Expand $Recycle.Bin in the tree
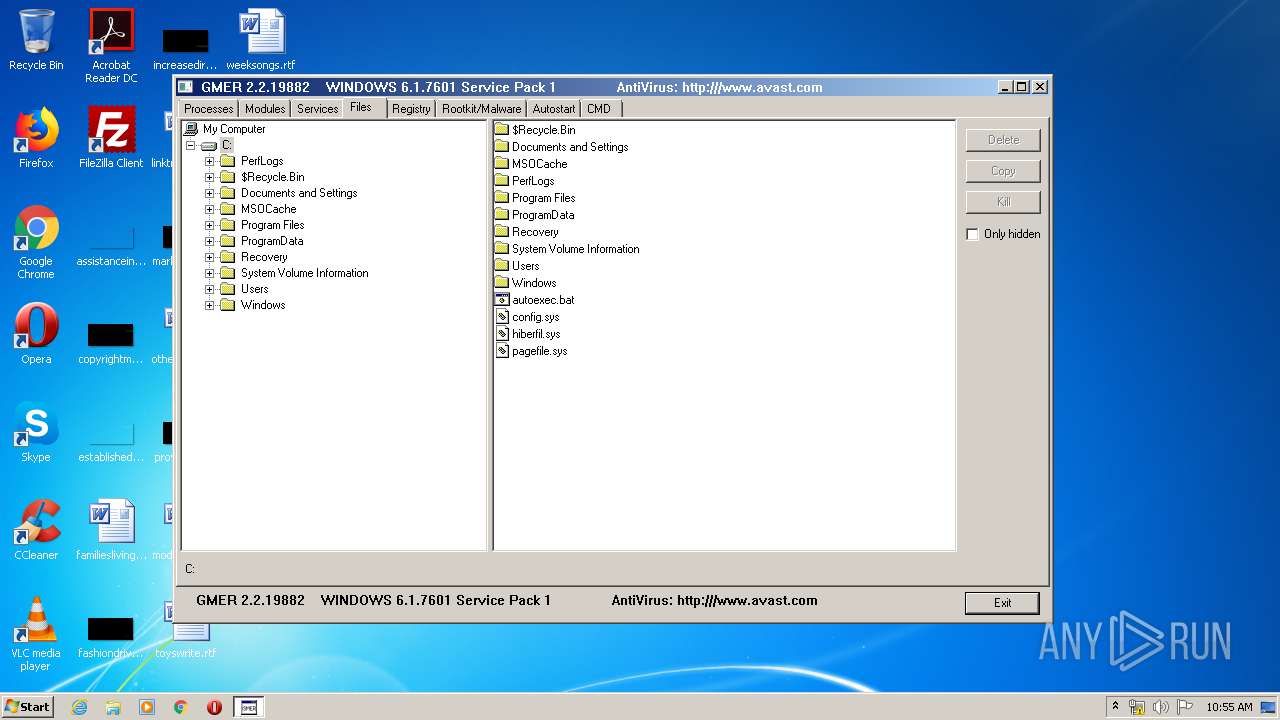1280x720 pixels. click(x=210, y=177)
